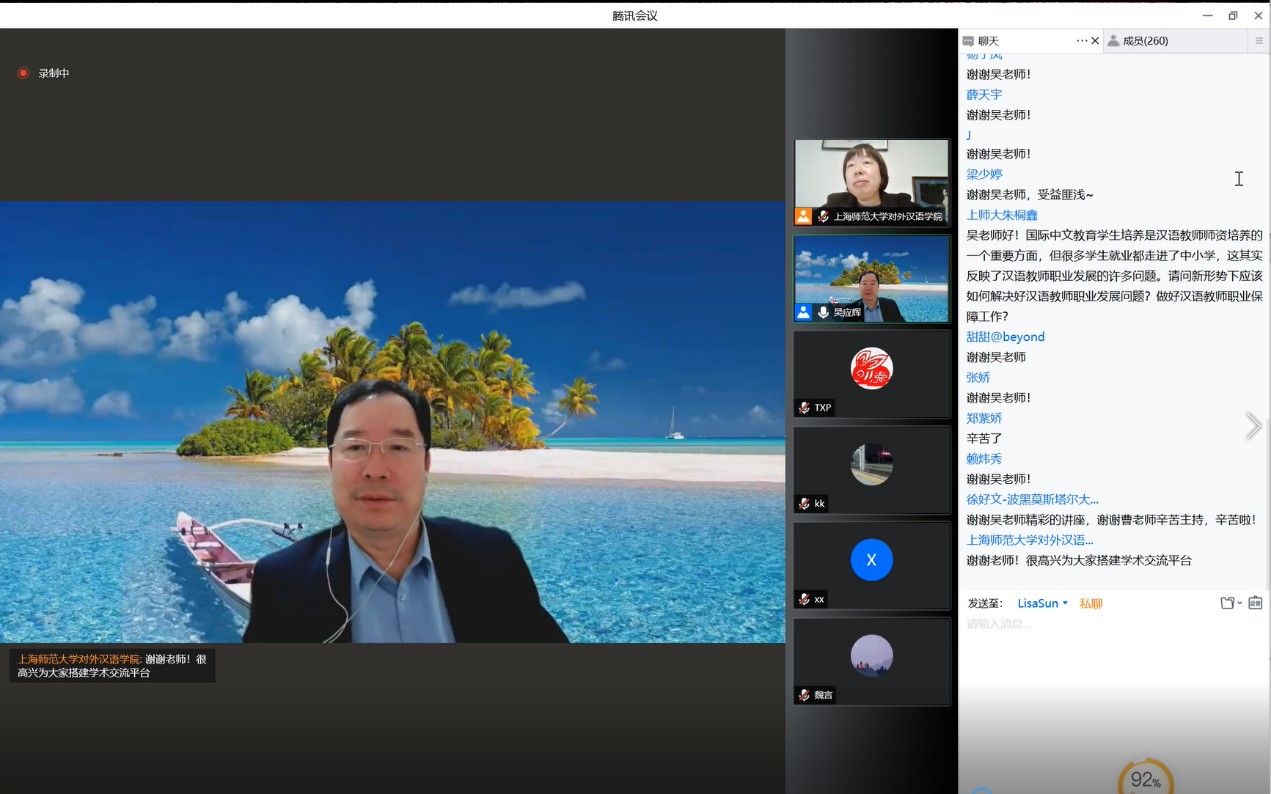
Task: Click the muted mic icon beside 魏言
Action: coord(804,695)
